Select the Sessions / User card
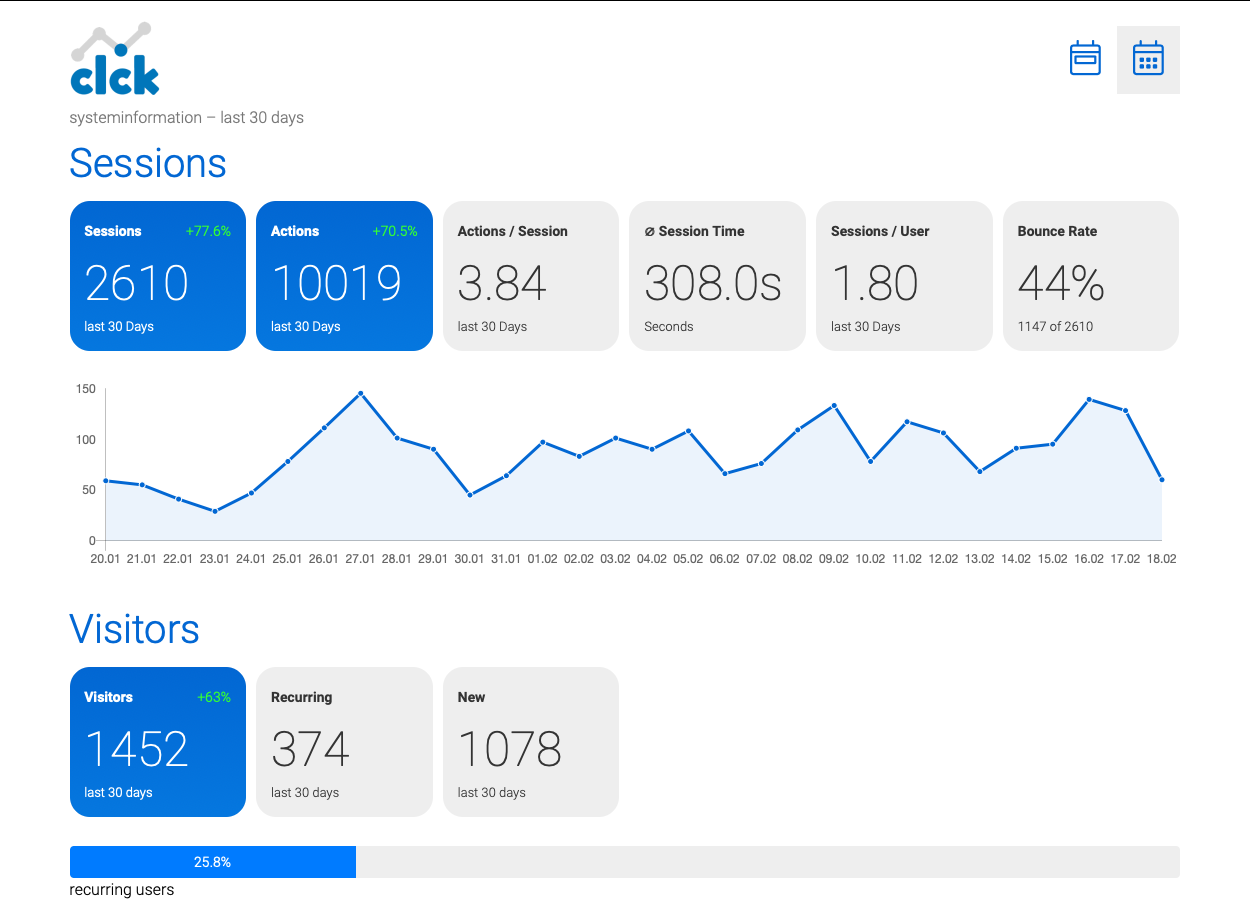The width and height of the screenshot is (1250, 900). [x=904, y=276]
